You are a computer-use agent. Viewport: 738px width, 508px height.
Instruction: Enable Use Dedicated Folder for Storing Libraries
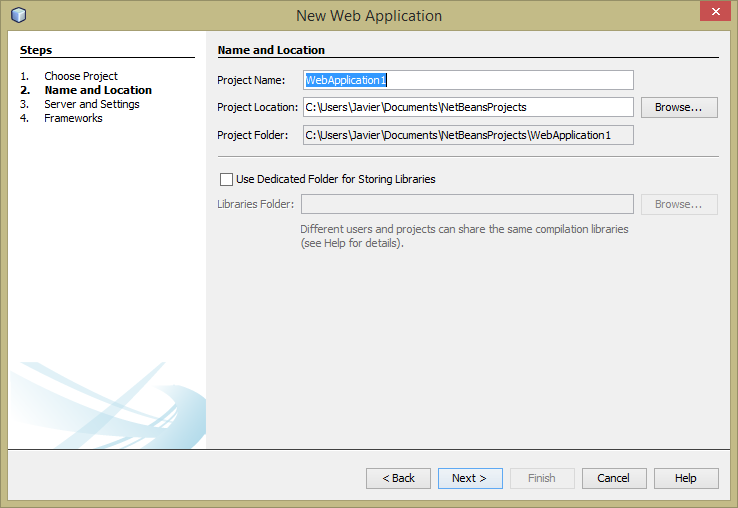[x=225, y=179]
